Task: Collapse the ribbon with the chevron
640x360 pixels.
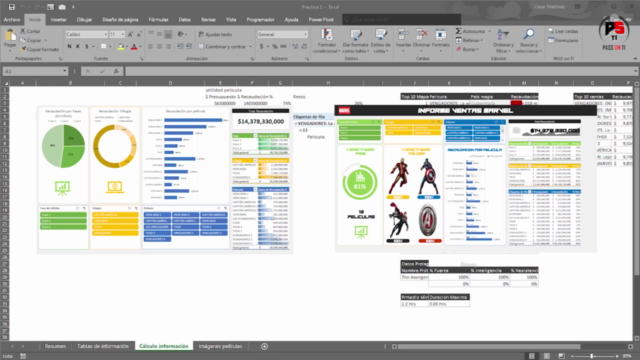Action: pyautogui.click(x=635, y=59)
